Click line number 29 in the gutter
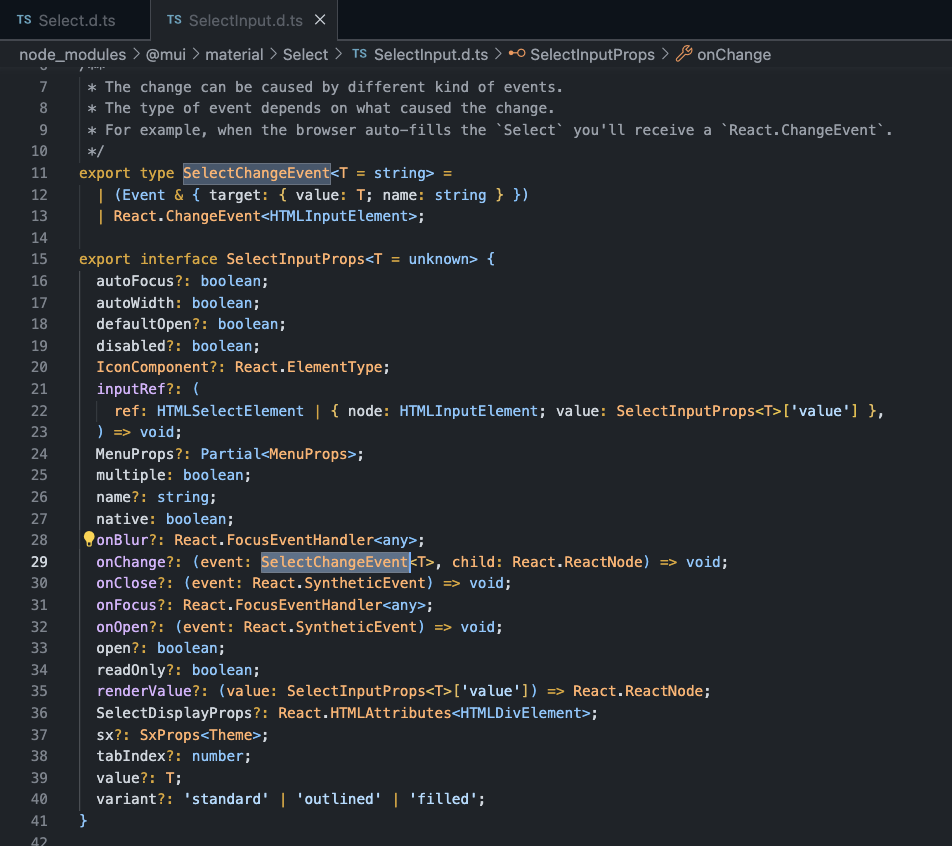Image resolution: width=952 pixels, height=846 pixels. 39,562
